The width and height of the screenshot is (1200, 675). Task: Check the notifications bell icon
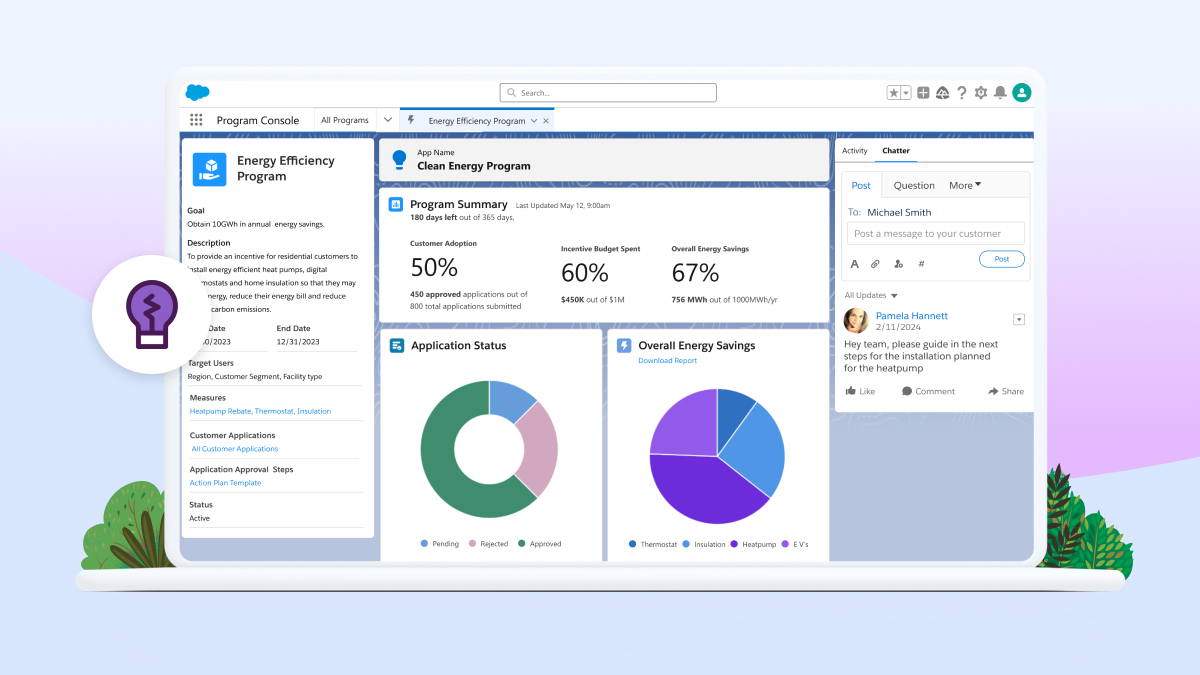(x=1002, y=92)
